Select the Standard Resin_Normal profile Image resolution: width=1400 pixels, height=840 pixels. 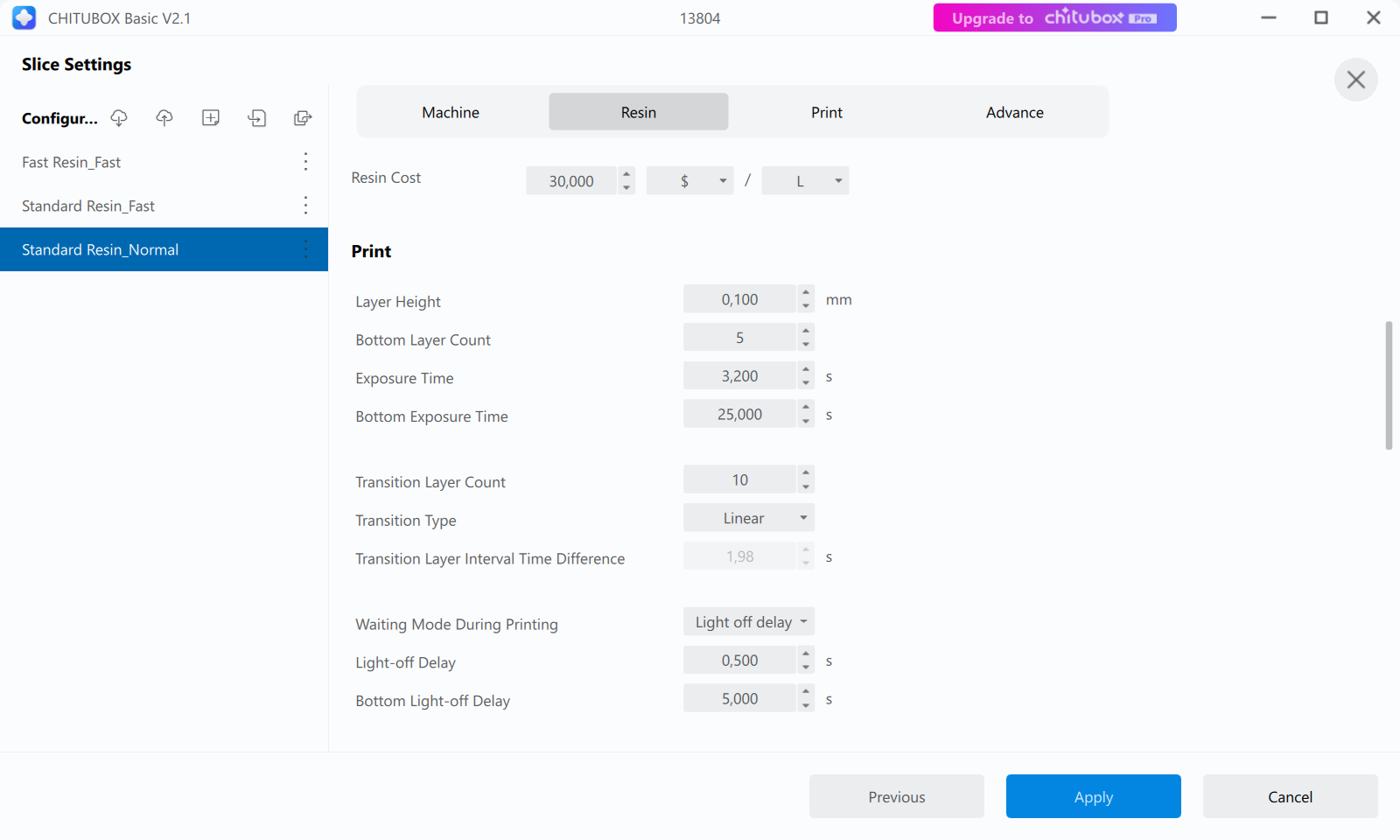pos(164,249)
